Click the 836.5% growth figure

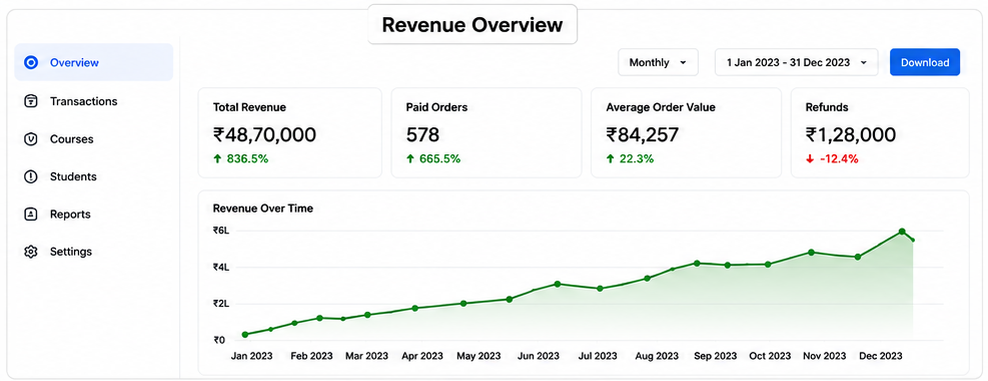pos(247,159)
